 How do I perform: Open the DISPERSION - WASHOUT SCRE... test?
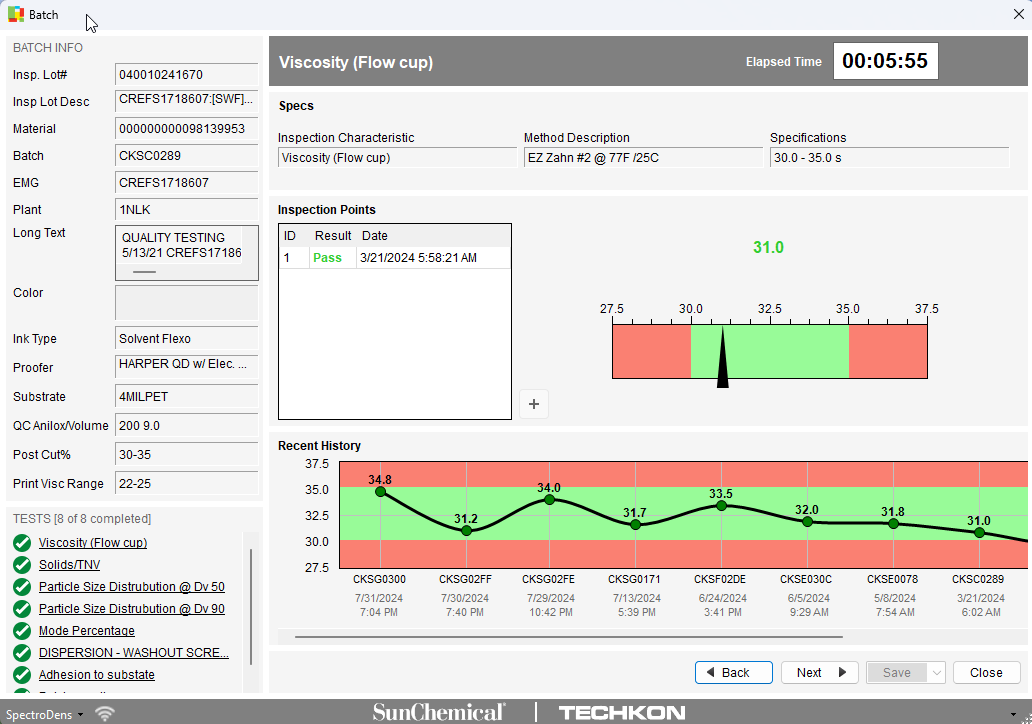[x=133, y=653]
